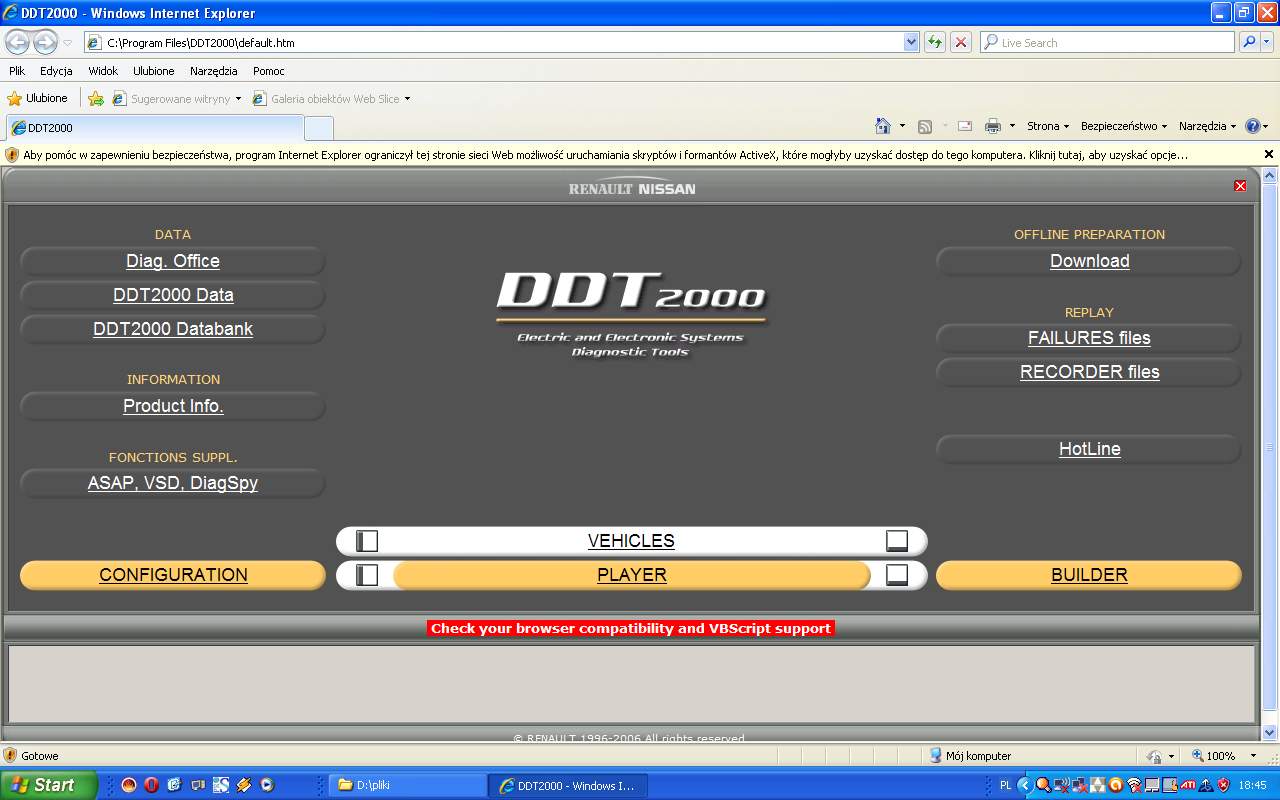Open the Ulubione menu
The image size is (1280, 800).
[x=154, y=71]
